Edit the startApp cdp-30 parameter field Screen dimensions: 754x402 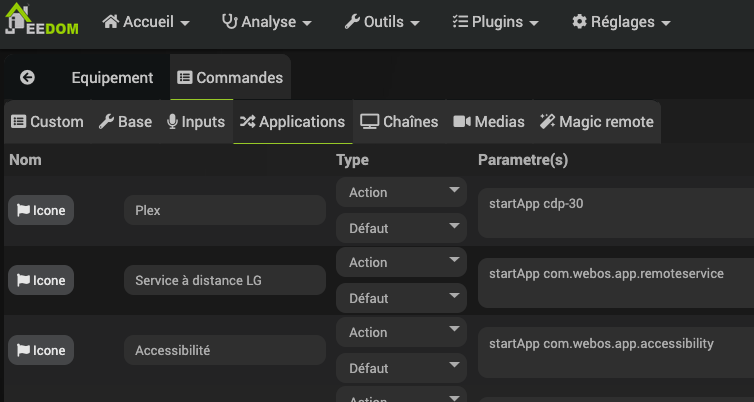coord(616,213)
